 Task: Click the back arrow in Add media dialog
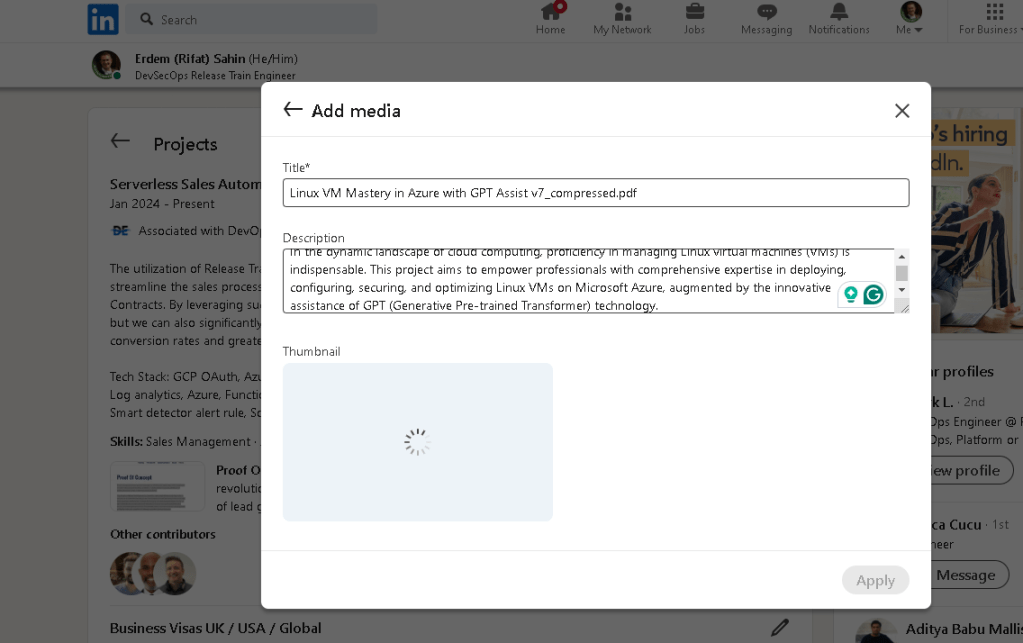[x=293, y=110]
